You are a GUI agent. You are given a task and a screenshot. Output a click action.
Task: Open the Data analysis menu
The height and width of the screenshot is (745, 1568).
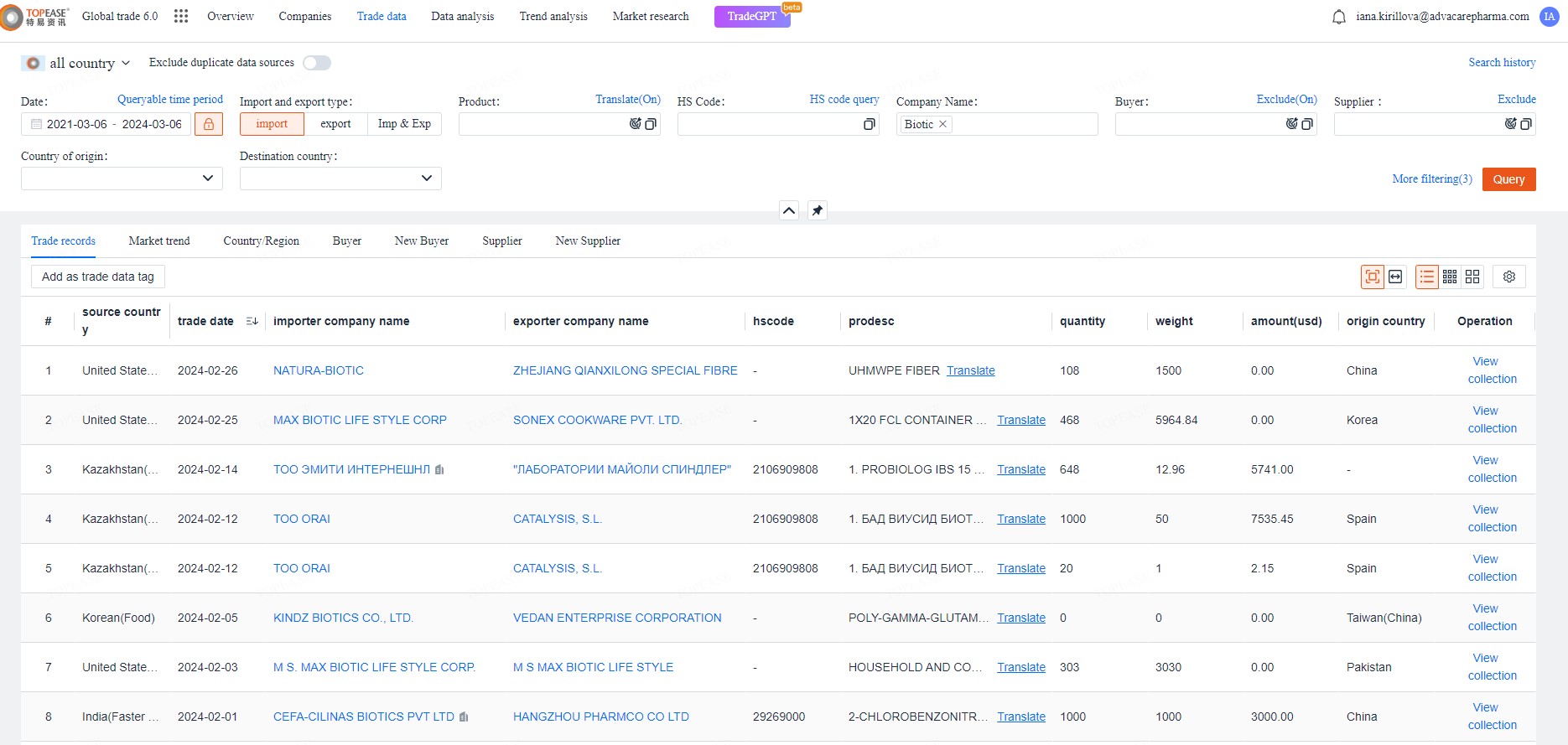pos(463,16)
